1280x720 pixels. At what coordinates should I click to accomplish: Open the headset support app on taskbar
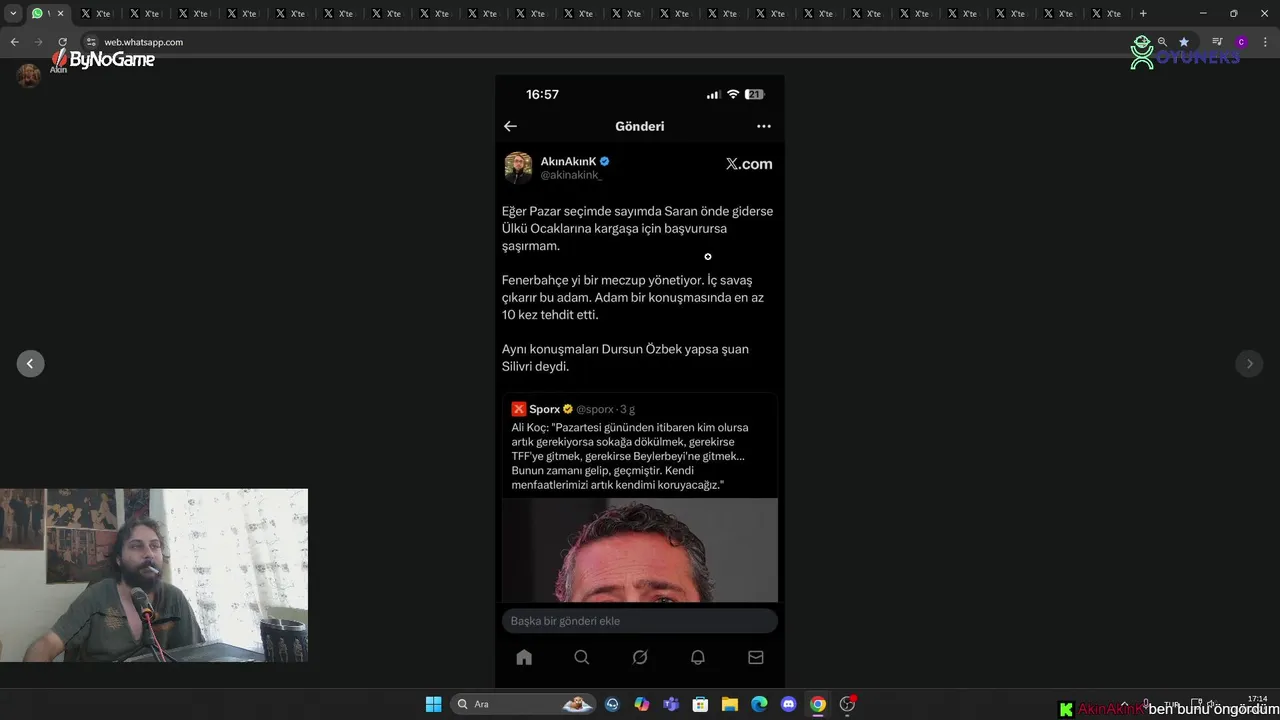tap(612, 704)
